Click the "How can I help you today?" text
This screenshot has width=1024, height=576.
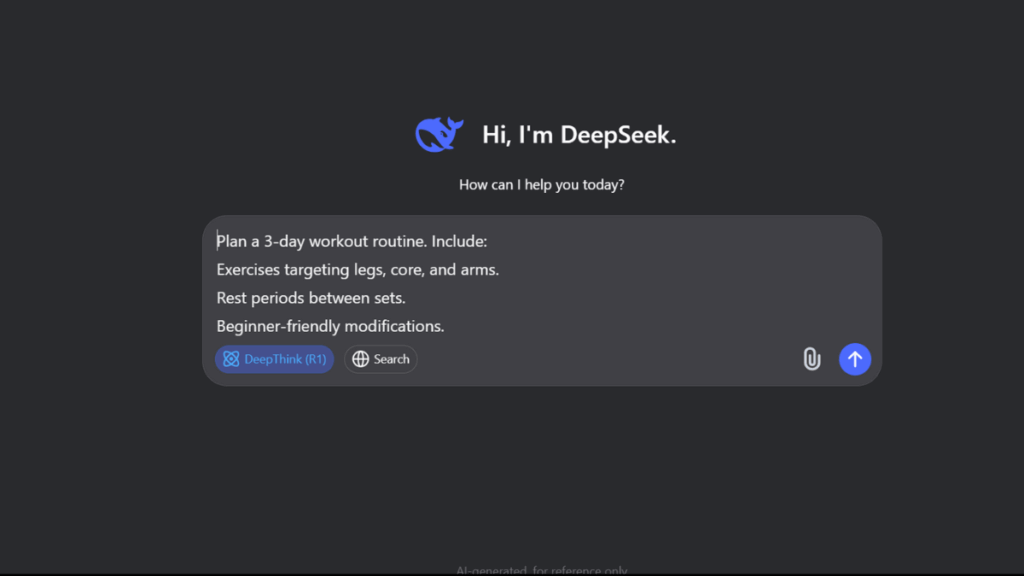point(541,185)
